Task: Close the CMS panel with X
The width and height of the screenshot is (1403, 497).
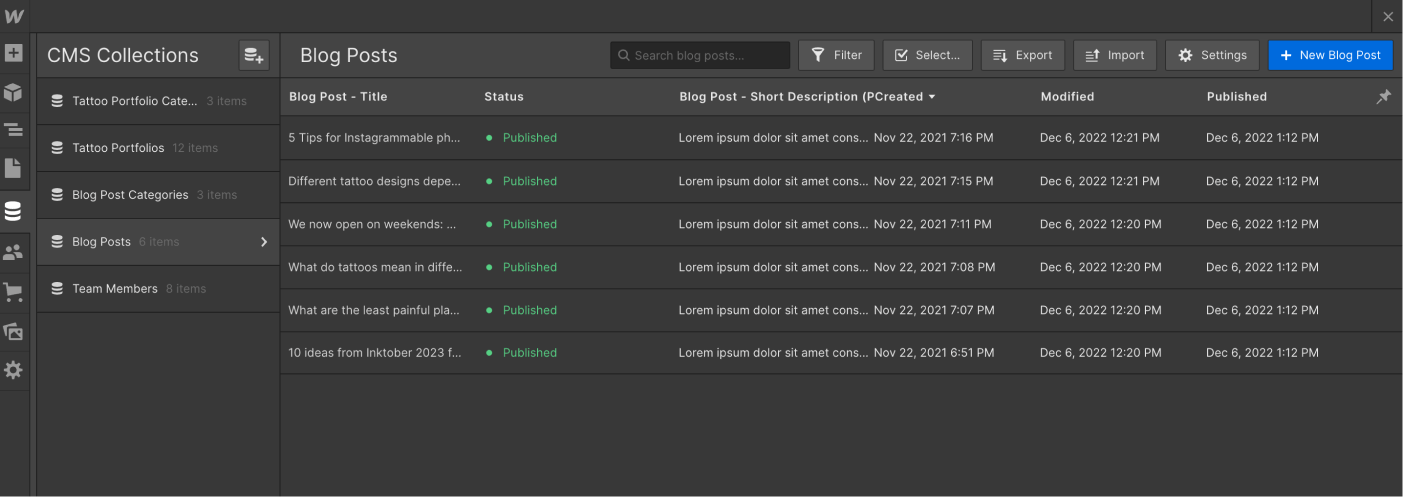Action: point(1388,17)
